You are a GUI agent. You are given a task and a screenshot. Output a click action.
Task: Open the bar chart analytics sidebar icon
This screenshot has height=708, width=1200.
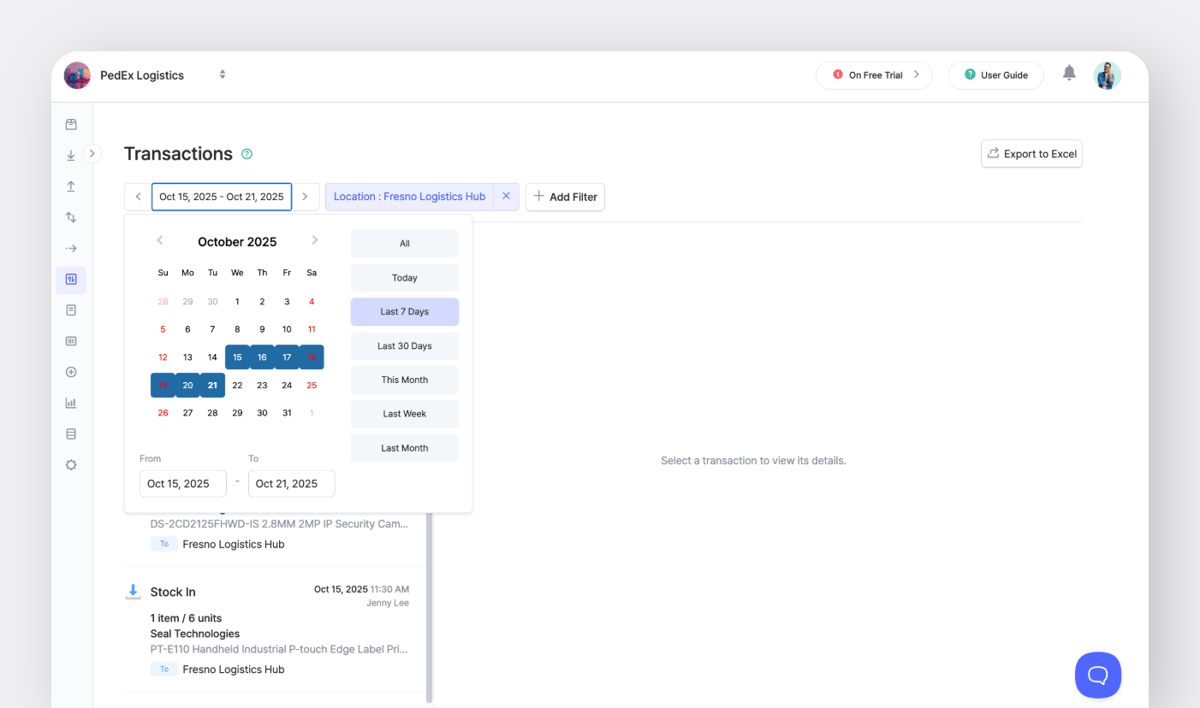[71, 403]
